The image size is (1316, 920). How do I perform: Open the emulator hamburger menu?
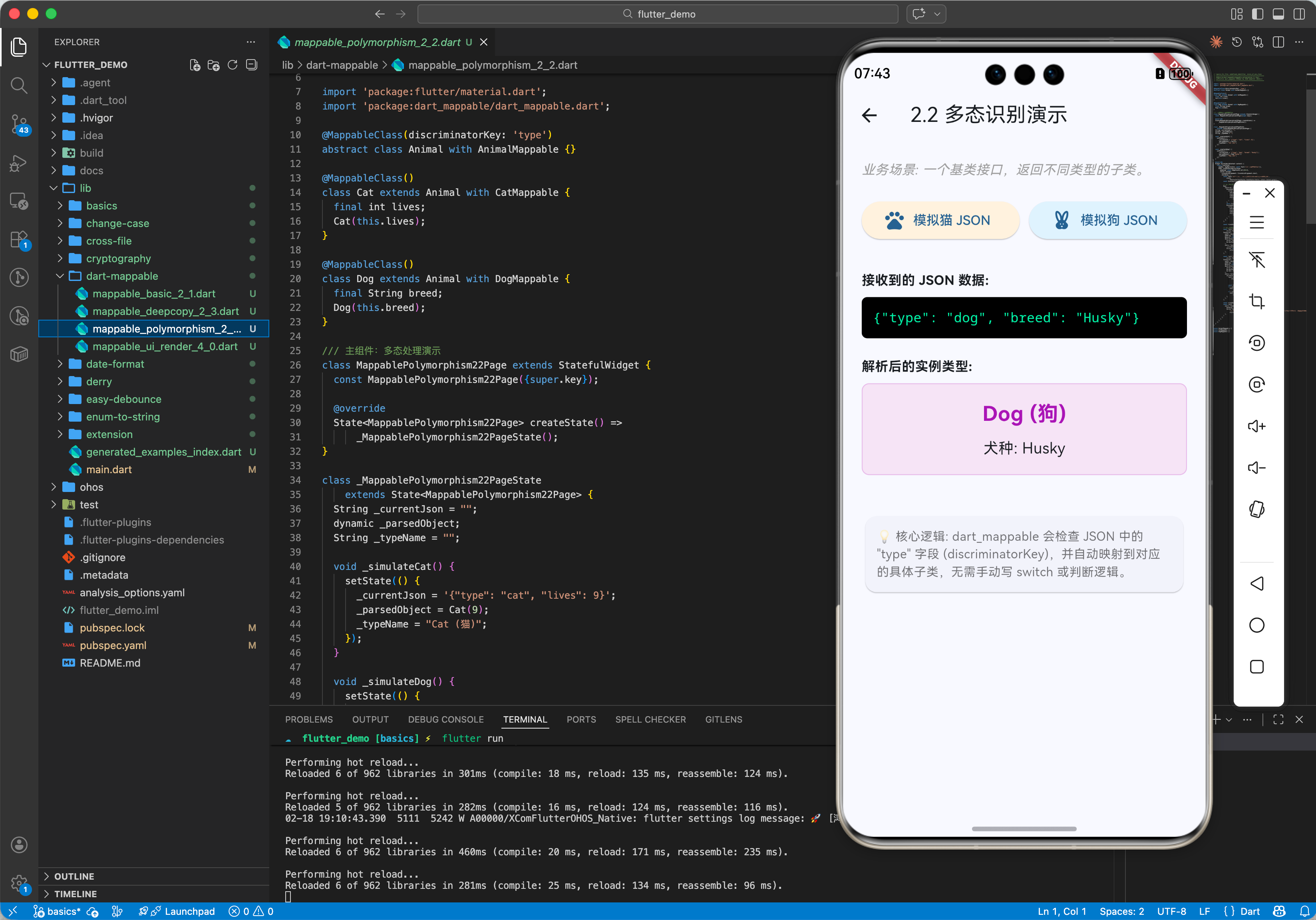1256,222
